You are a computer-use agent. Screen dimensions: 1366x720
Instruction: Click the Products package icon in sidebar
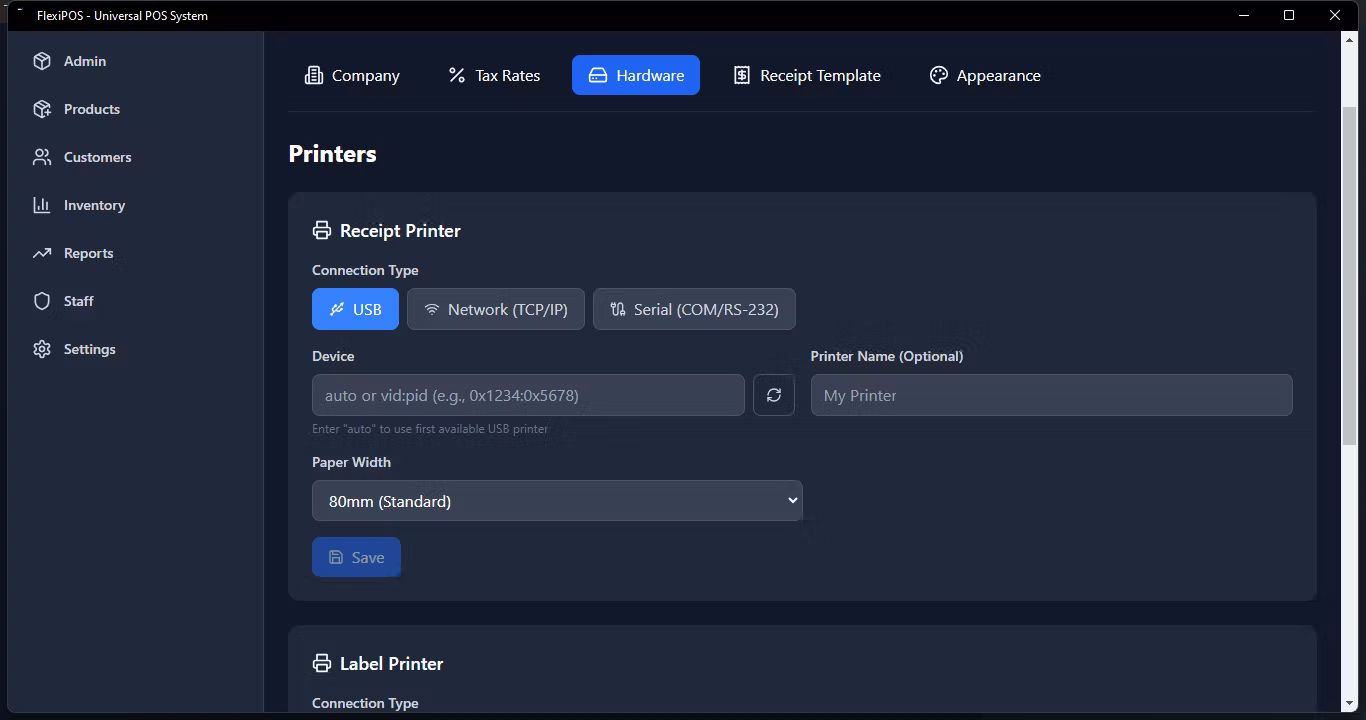pyautogui.click(x=42, y=109)
